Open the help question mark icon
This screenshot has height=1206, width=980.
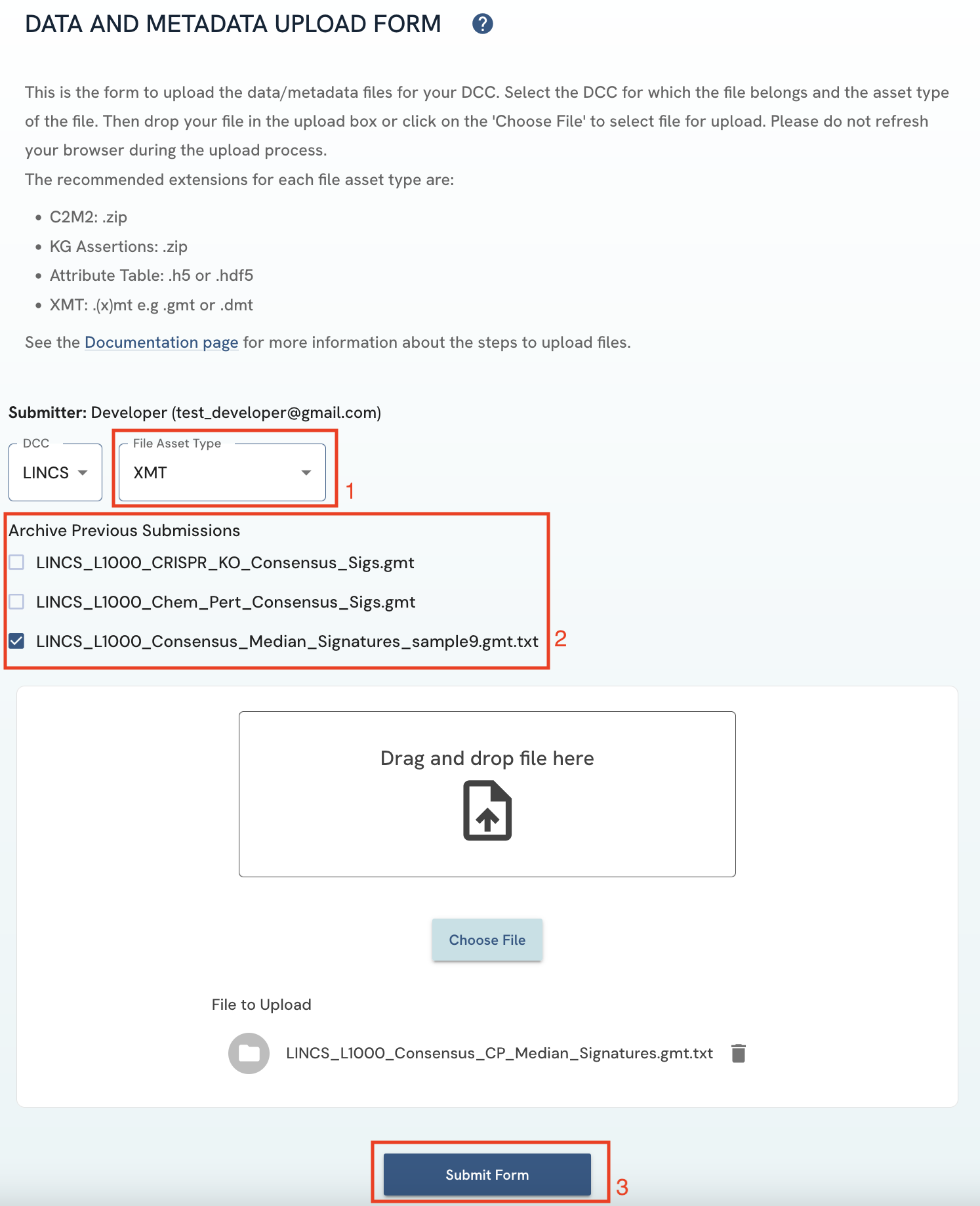pos(483,24)
